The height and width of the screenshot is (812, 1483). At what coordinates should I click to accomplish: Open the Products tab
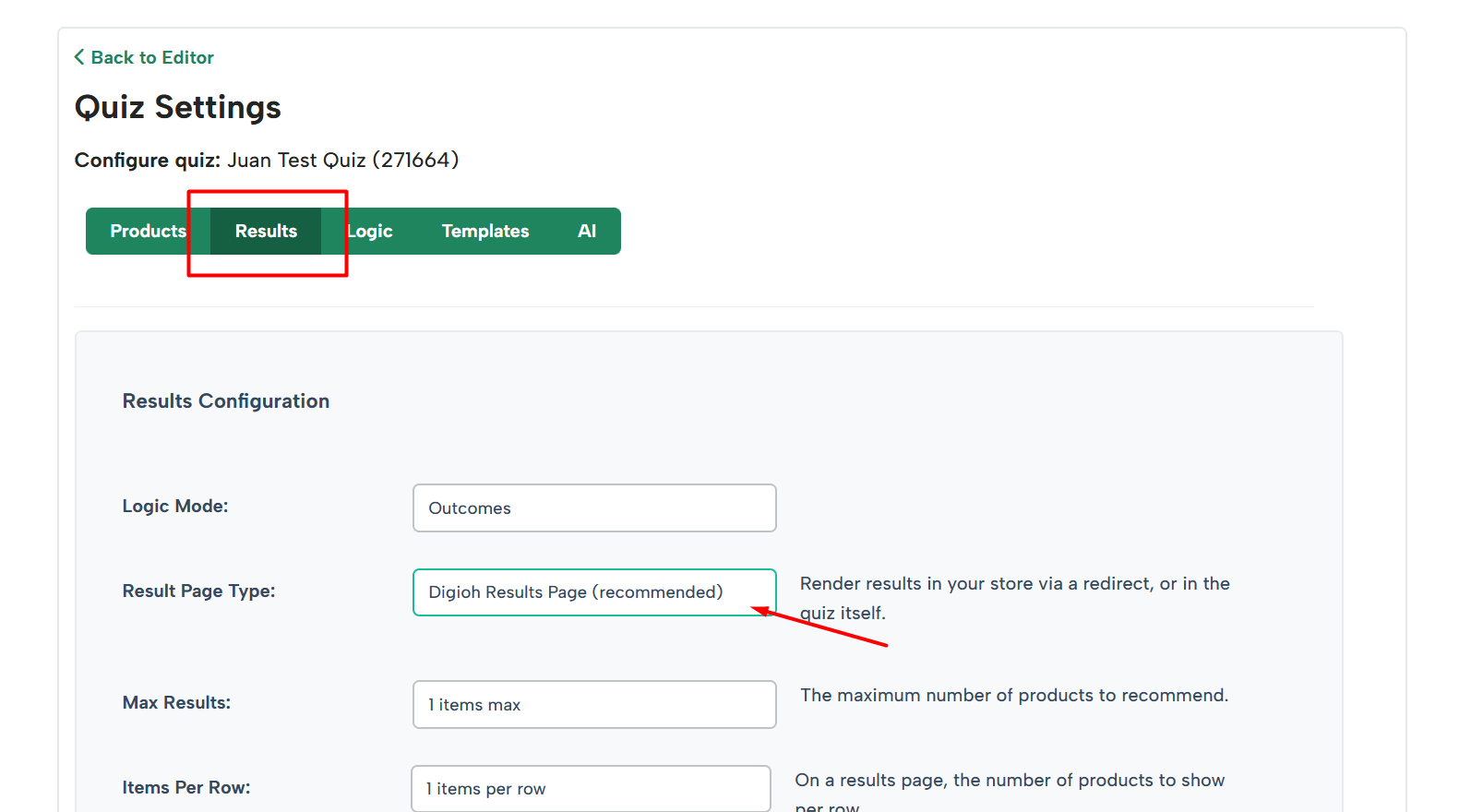[148, 231]
